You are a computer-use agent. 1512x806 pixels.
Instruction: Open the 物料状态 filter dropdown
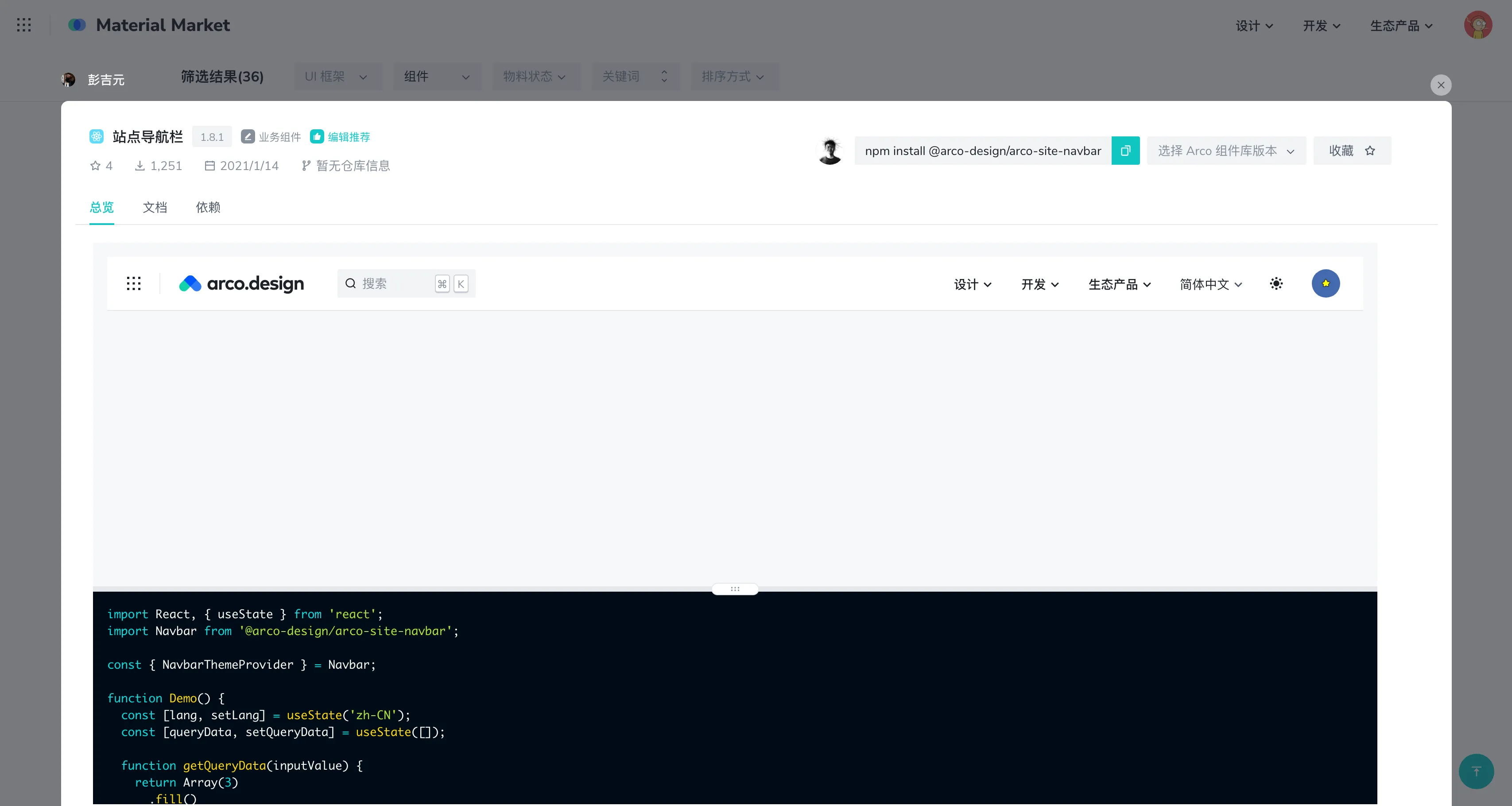pos(536,76)
